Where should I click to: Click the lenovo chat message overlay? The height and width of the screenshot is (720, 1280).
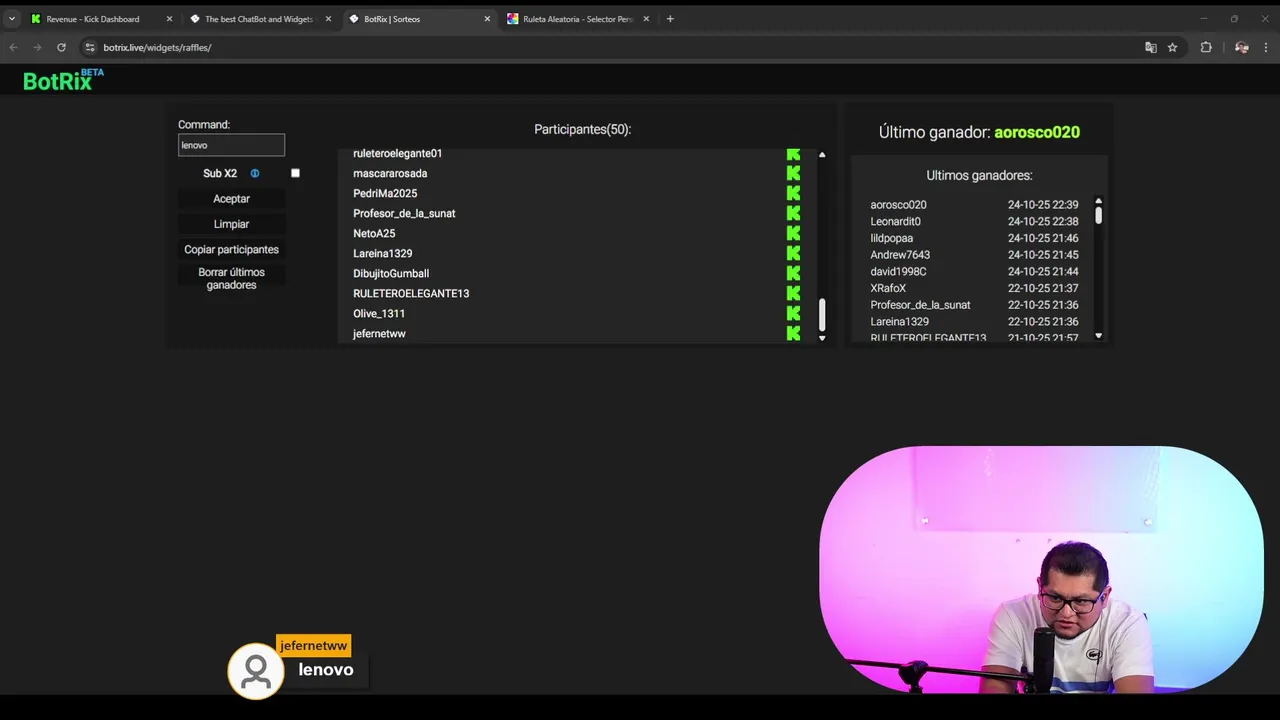[326, 670]
